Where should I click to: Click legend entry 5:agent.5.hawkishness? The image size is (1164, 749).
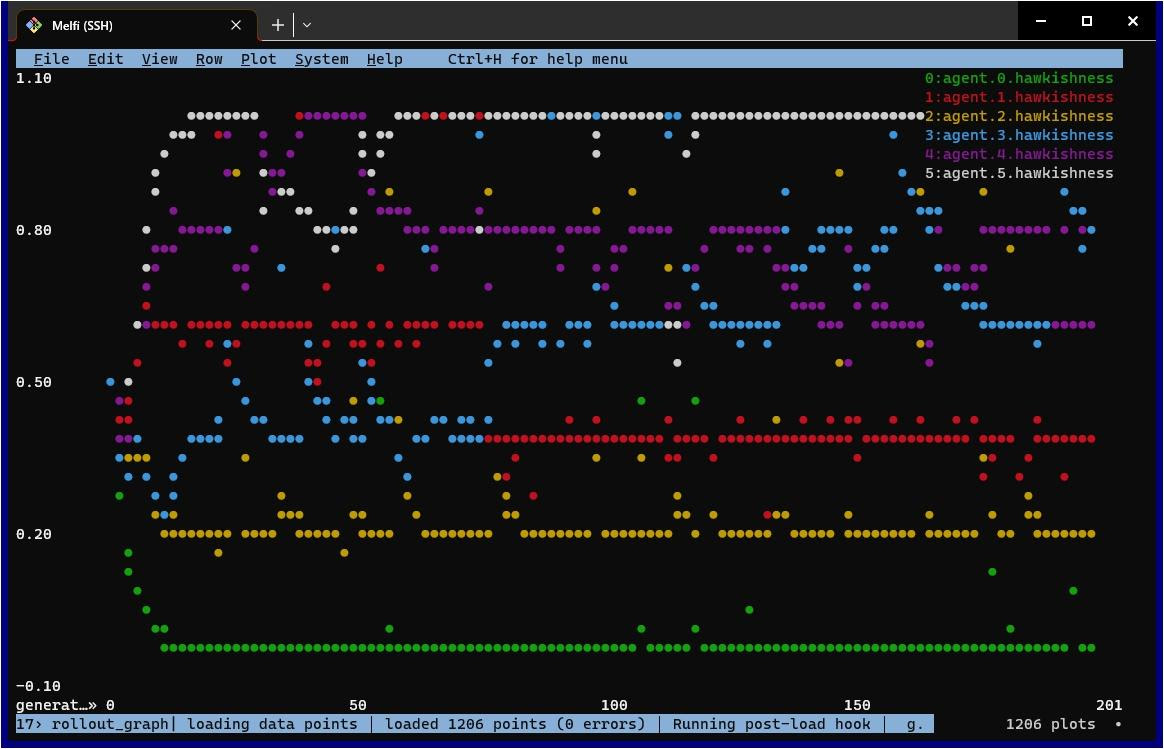point(1018,173)
